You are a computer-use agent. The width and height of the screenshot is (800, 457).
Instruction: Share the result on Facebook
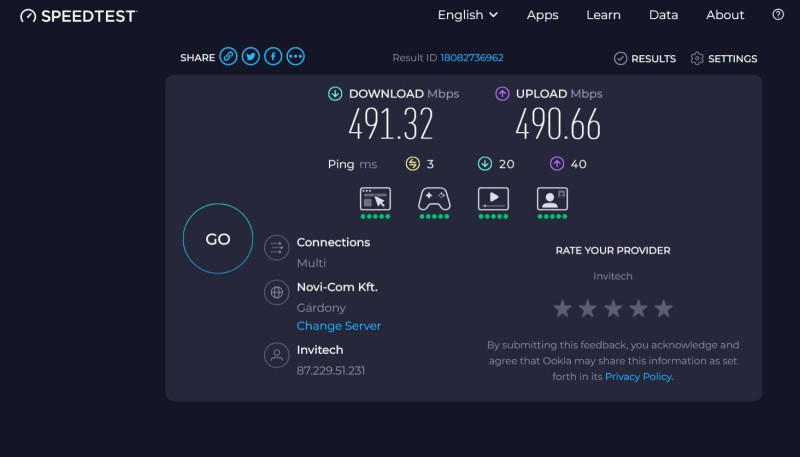pos(273,57)
